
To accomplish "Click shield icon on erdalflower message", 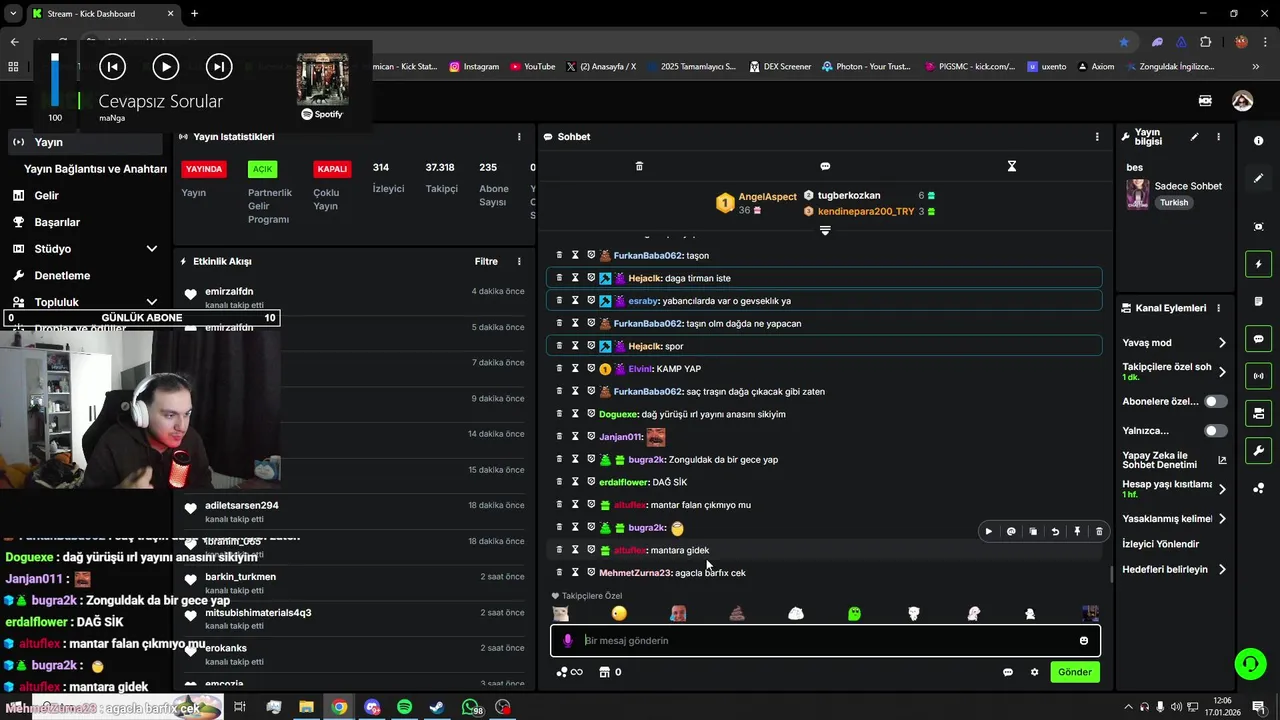I will pyautogui.click(x=591, y=482).
